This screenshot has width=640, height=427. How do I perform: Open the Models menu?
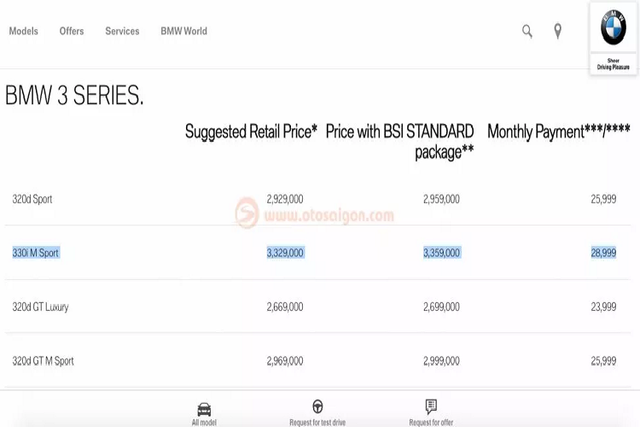(23, 31)
